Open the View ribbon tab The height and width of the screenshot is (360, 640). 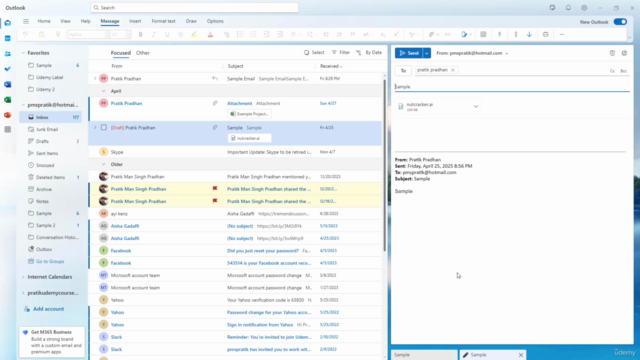point(65,21)
